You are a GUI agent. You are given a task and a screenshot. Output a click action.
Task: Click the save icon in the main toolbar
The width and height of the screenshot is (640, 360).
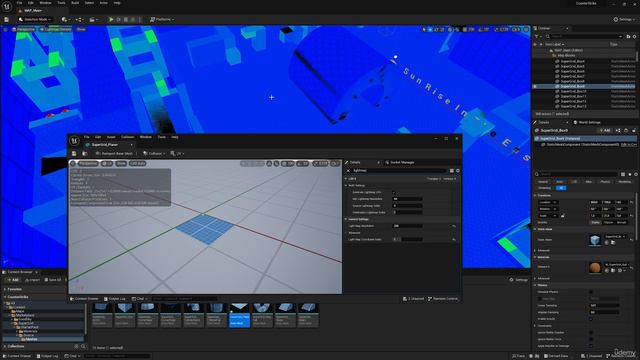(7, 19)
